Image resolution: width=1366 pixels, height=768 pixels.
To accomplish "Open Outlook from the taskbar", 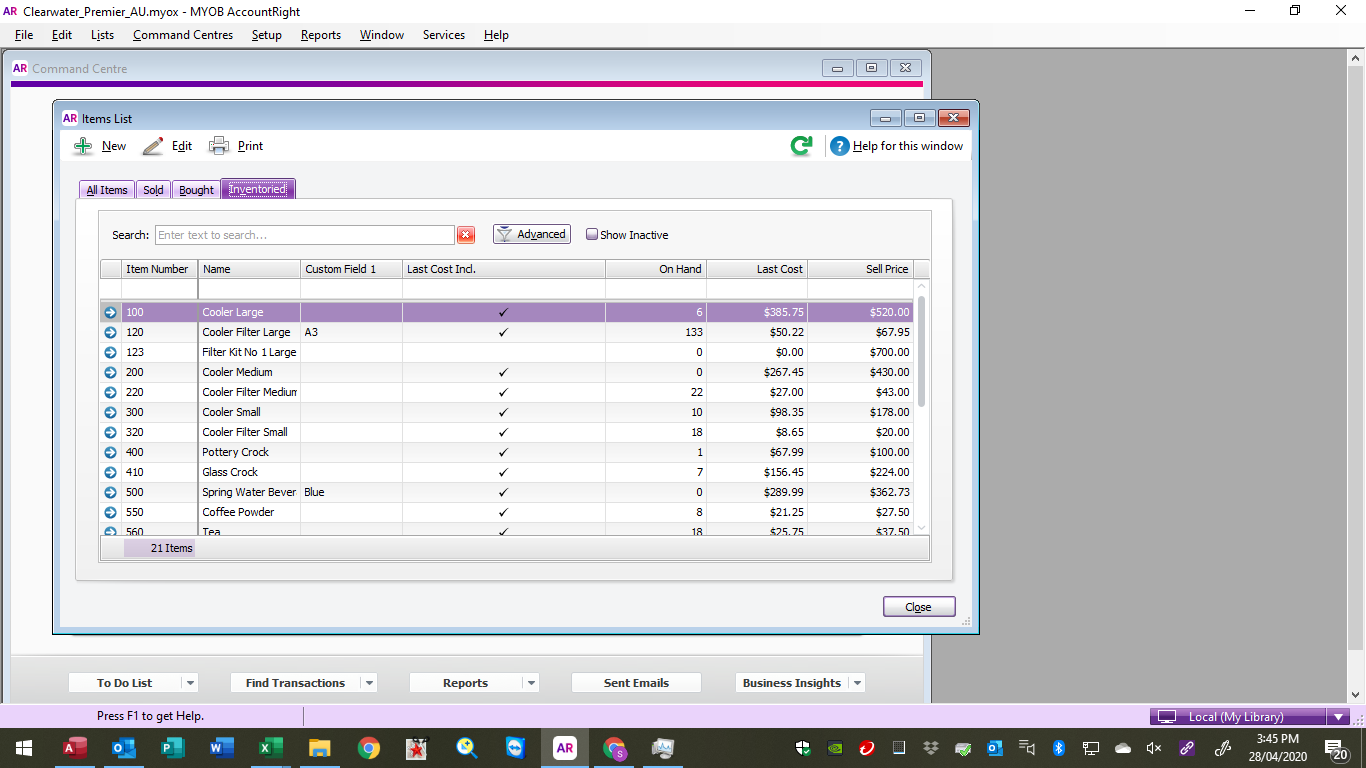I will [x=124, y=748].
